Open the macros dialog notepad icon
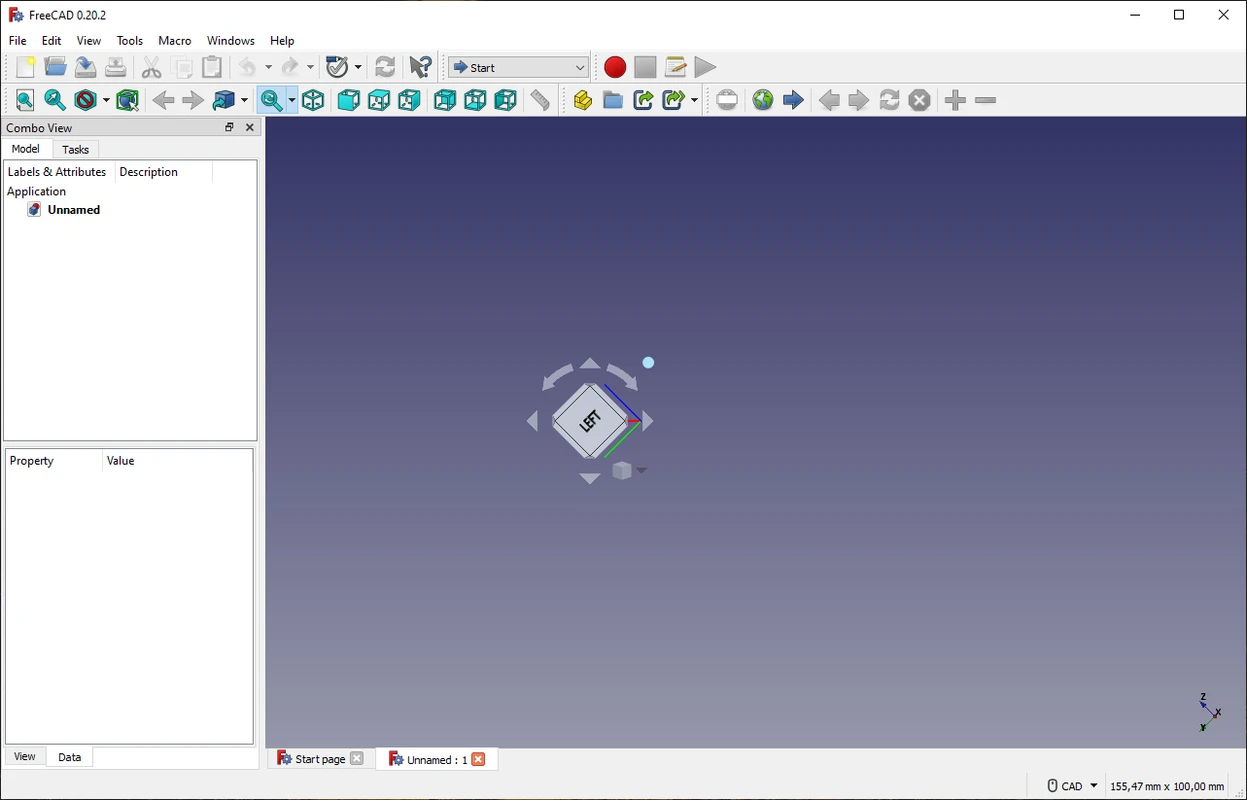Viewport: 1247px width, 800px height. (x=675, y=67)
